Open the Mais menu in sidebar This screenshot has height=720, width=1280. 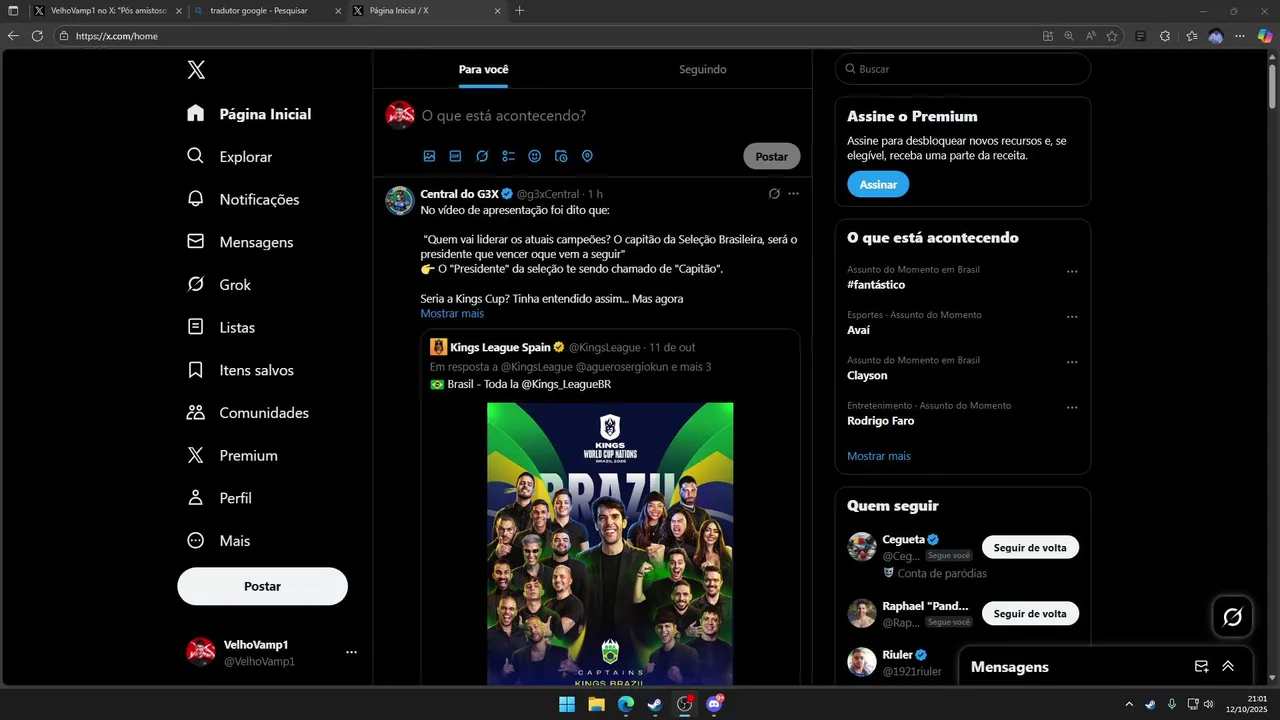(x=218, y=541)
